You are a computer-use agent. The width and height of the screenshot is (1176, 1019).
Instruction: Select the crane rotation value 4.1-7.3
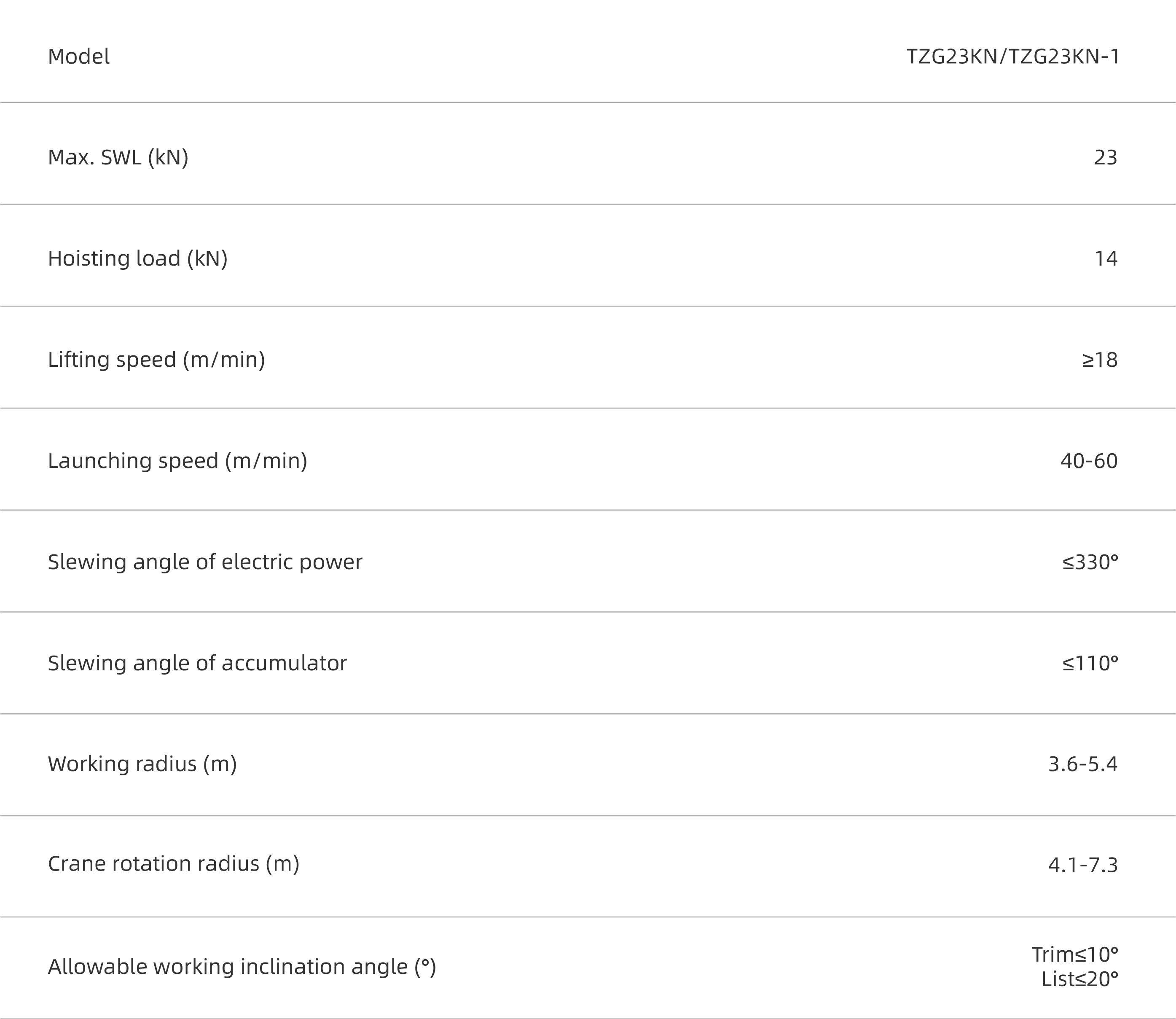point(1083,866)
